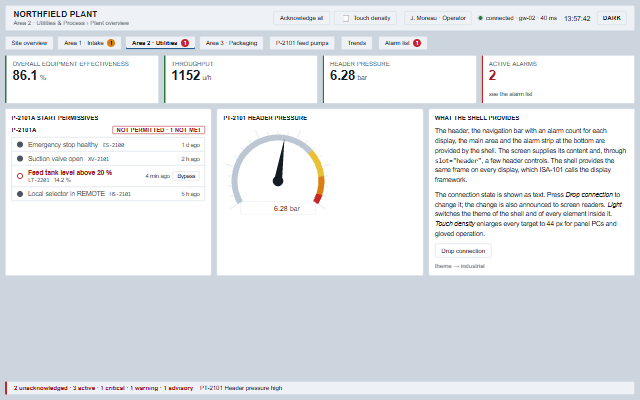Click the 13:57:42 clock in header
Viewport: 640px width, 400px height.
tap(577, 18)
